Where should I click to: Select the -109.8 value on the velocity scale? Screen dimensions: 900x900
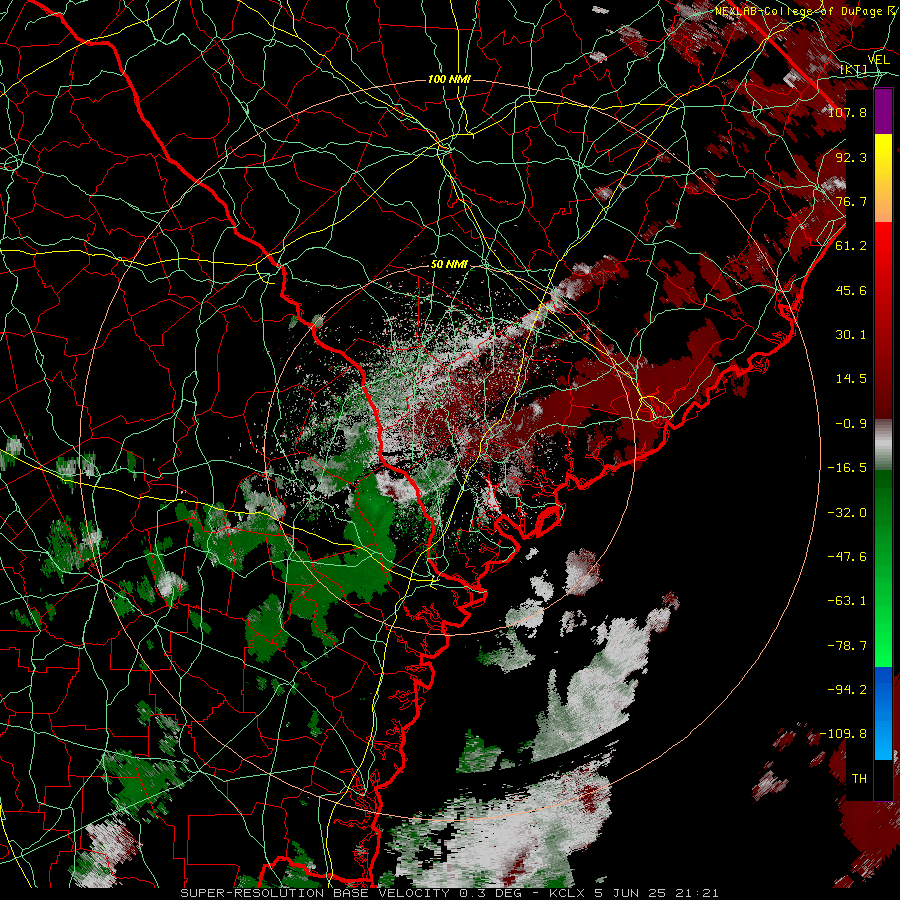[844, 734]
